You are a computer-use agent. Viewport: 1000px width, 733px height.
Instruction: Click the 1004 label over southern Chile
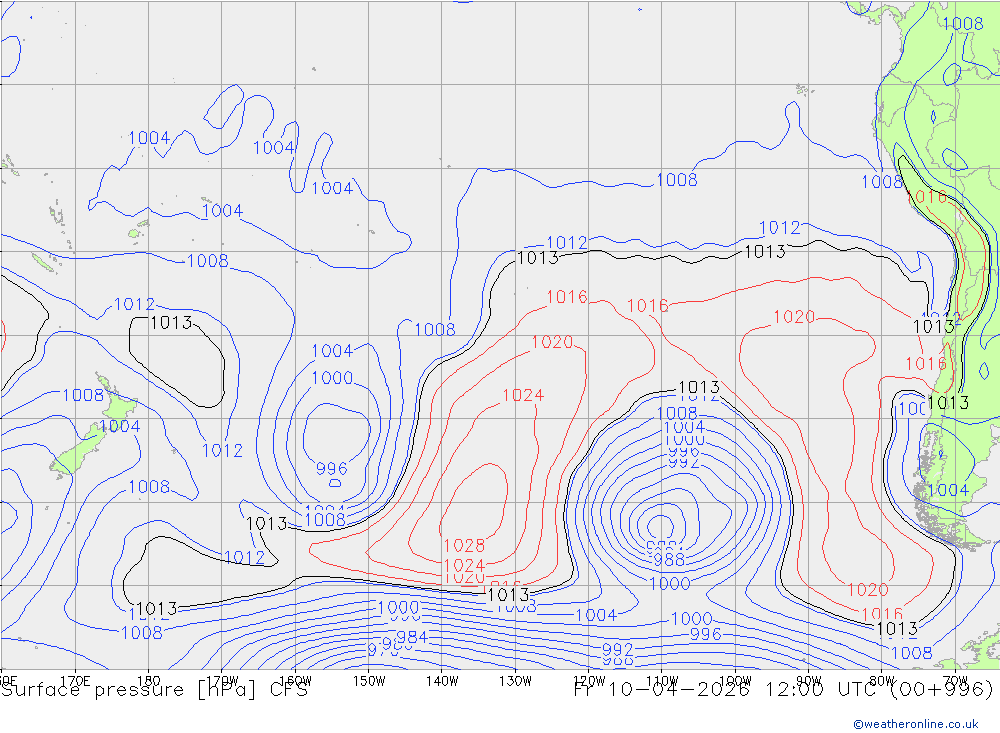tap(947, 490)
